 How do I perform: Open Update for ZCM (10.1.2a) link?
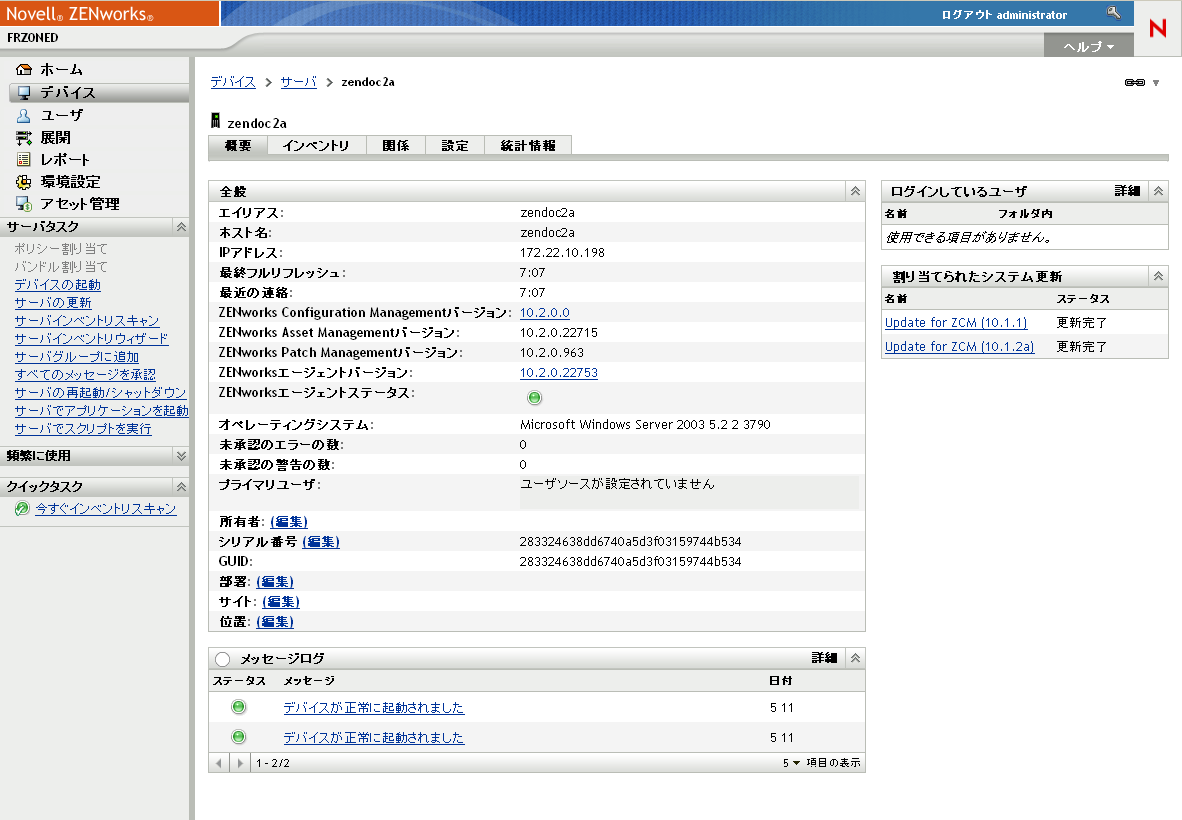pyautogui.click(x=960, y=347)
